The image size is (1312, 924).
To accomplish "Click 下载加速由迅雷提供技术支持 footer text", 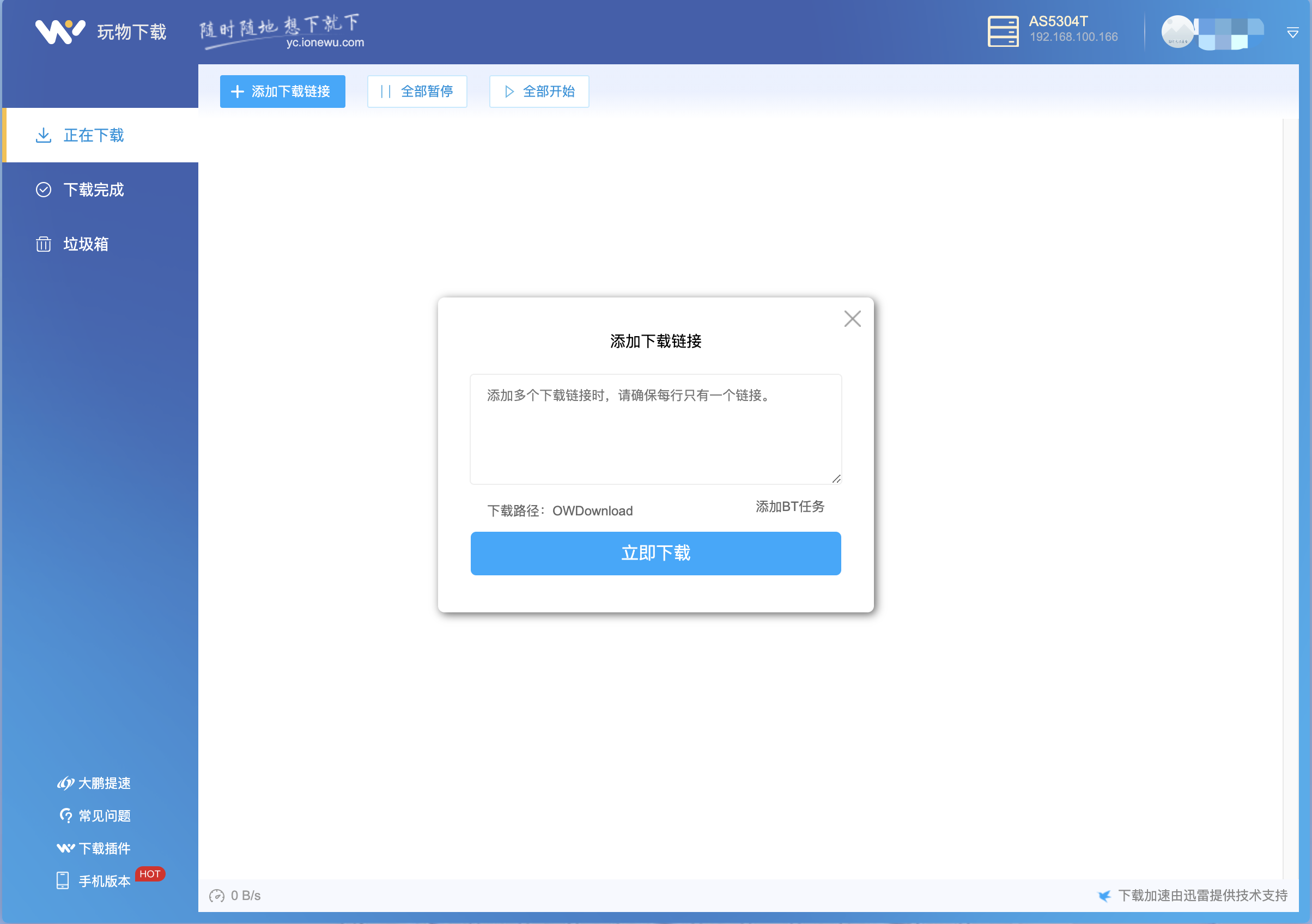I will [x=1202, y=896].
